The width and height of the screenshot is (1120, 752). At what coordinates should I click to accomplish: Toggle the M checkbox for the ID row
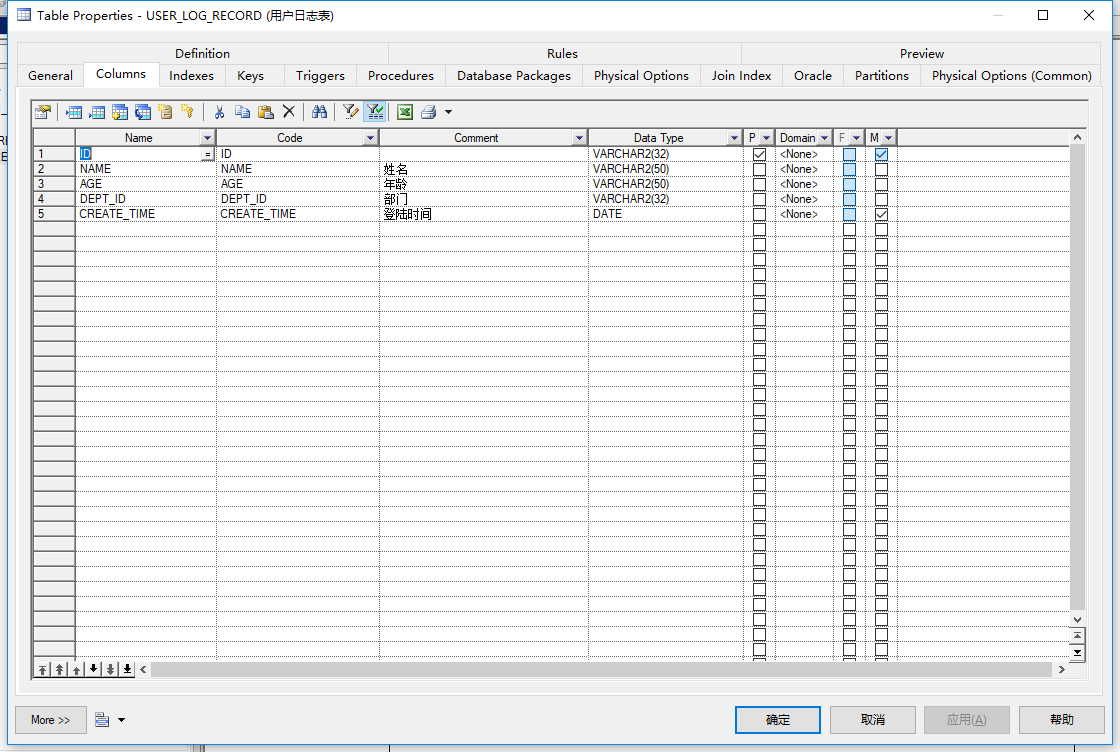tap(881, 154)
